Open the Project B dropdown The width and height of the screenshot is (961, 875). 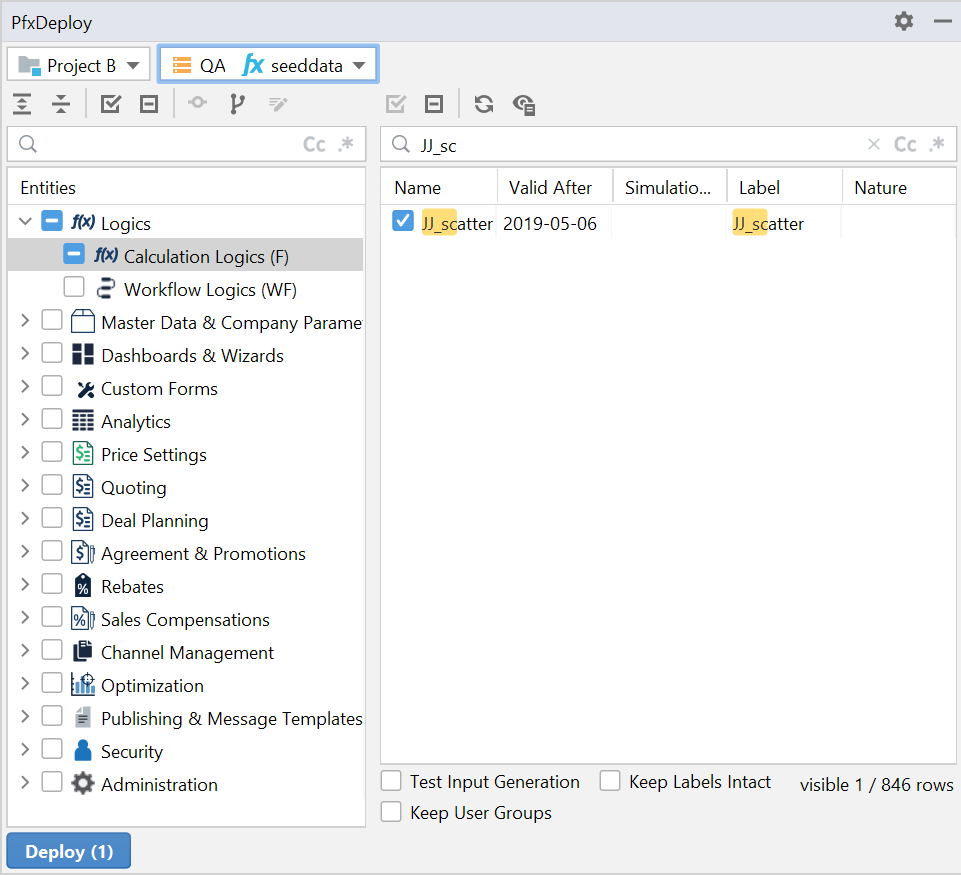point(79,65)
